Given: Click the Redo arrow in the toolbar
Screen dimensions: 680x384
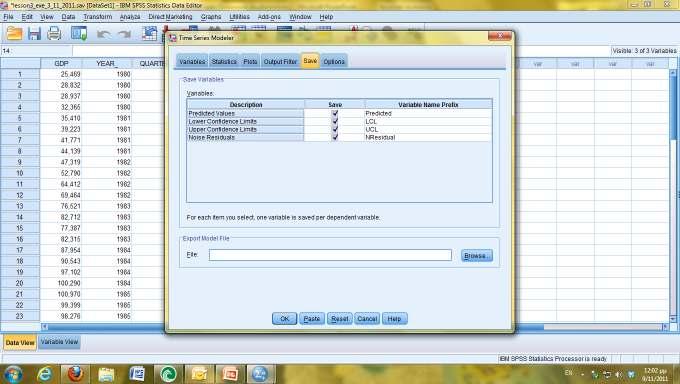Looking at the screenshot, I should 124,34.
